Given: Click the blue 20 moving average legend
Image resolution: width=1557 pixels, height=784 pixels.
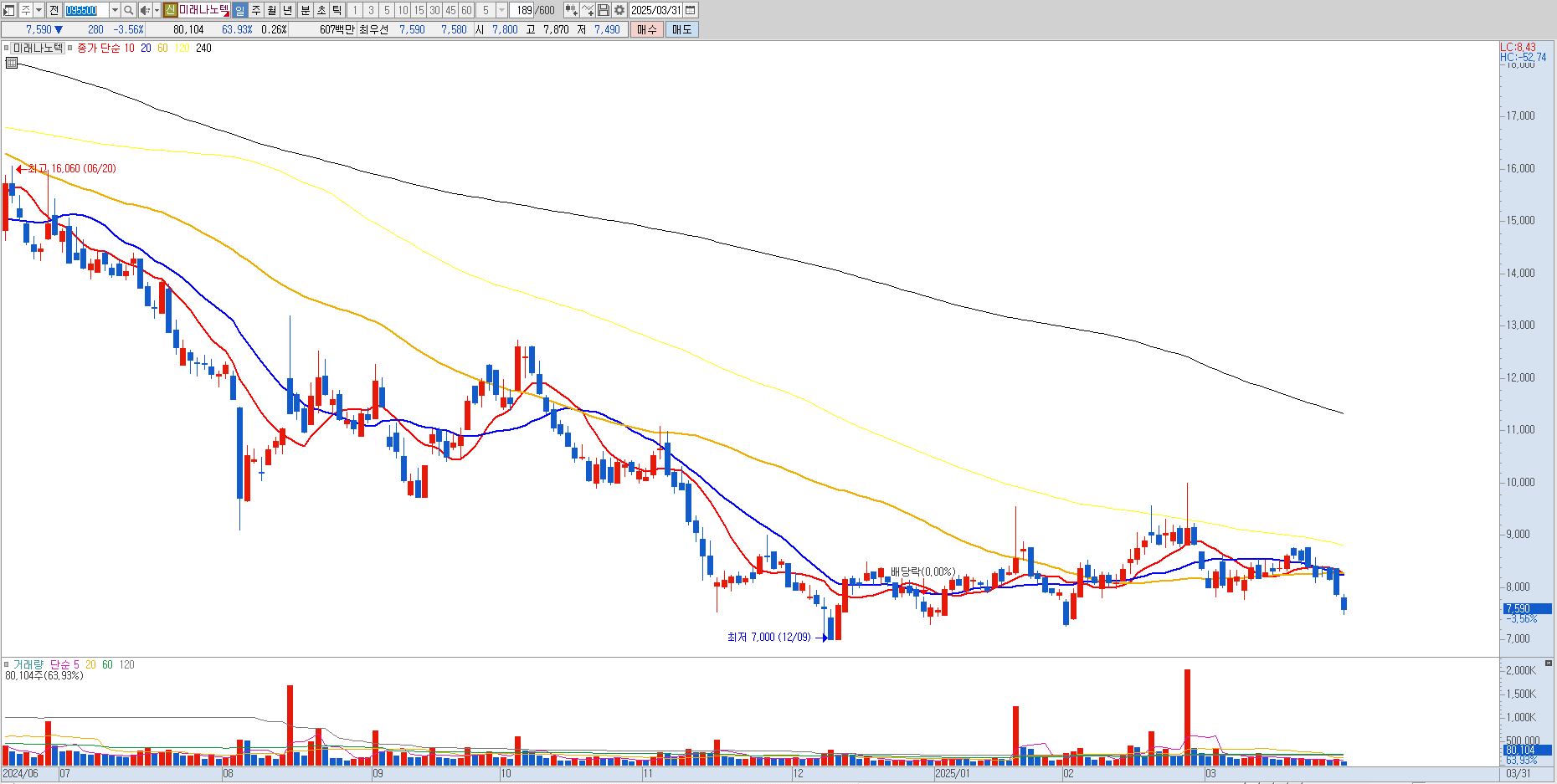Looking at the screenshot, I should pyautogui.click(x=146, y=49).
